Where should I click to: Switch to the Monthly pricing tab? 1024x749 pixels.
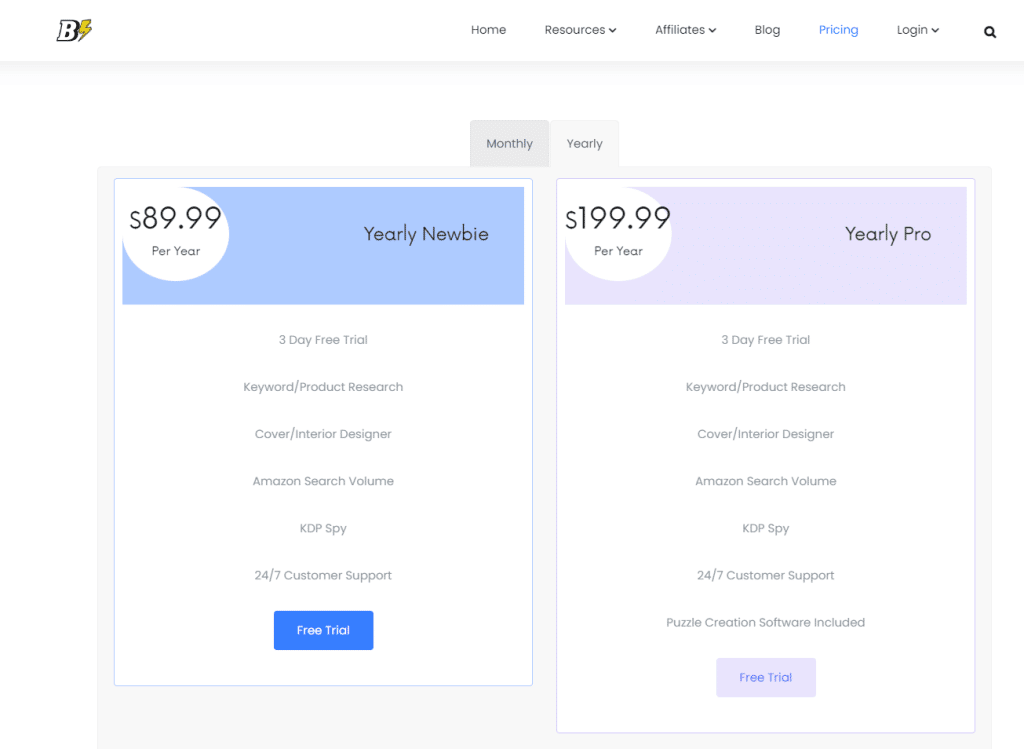pos(509,144)
